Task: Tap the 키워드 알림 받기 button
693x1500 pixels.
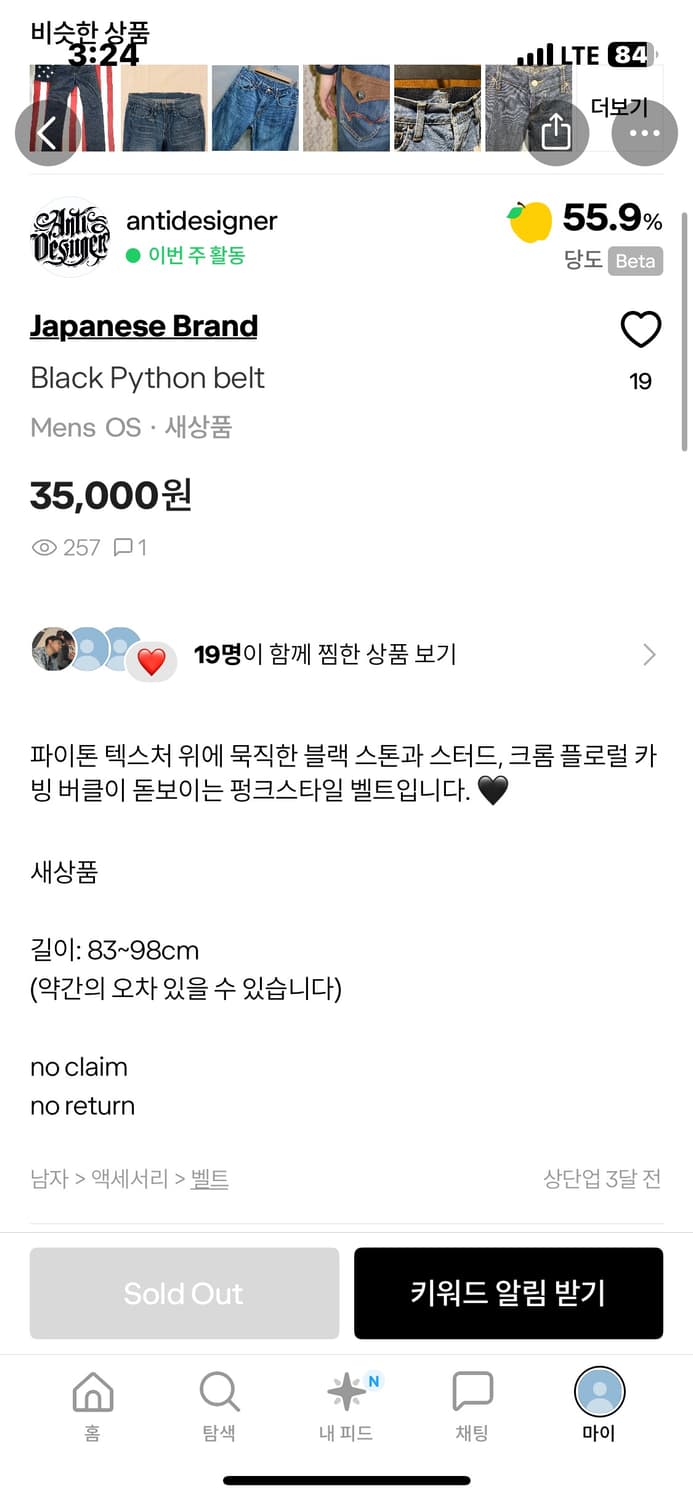Action: point(508,1293)
